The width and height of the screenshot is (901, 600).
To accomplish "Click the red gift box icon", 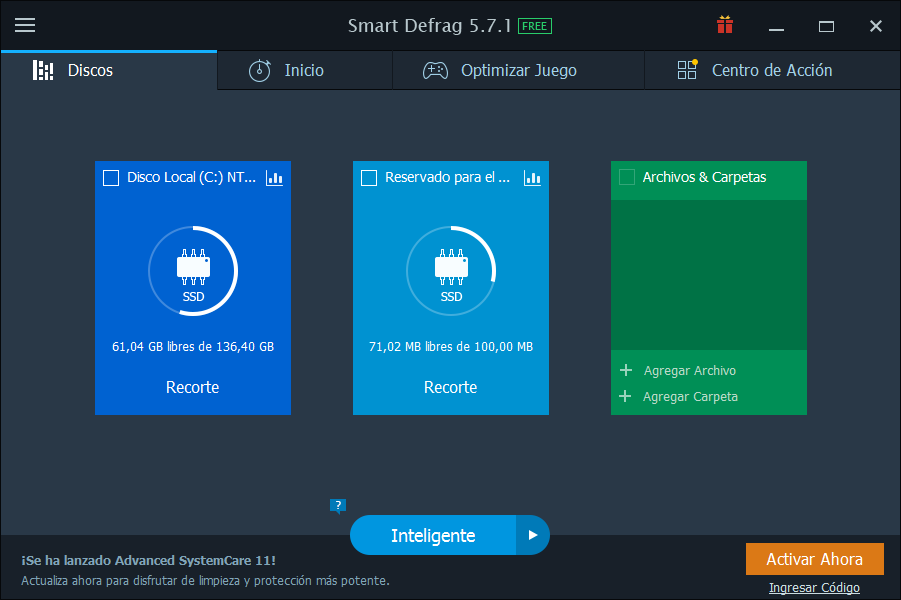I will pyautogui.click(x=725, y=25).
